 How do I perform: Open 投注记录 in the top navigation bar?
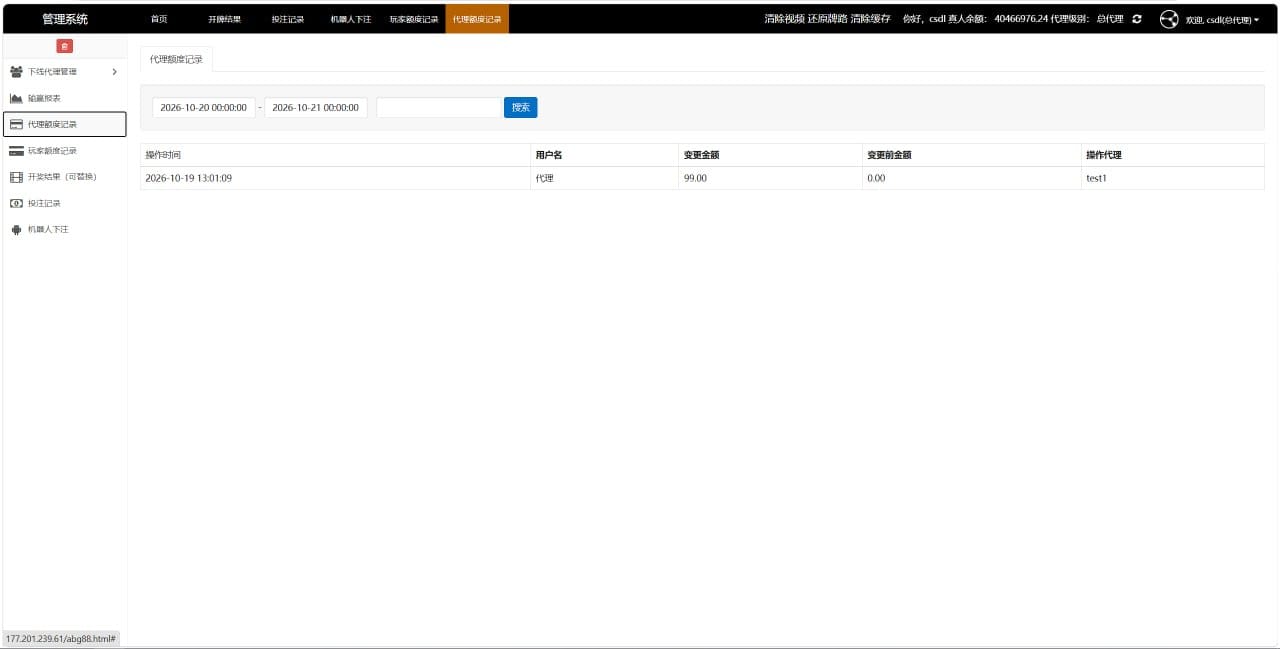pyautogui.click(x=288, y=19)
